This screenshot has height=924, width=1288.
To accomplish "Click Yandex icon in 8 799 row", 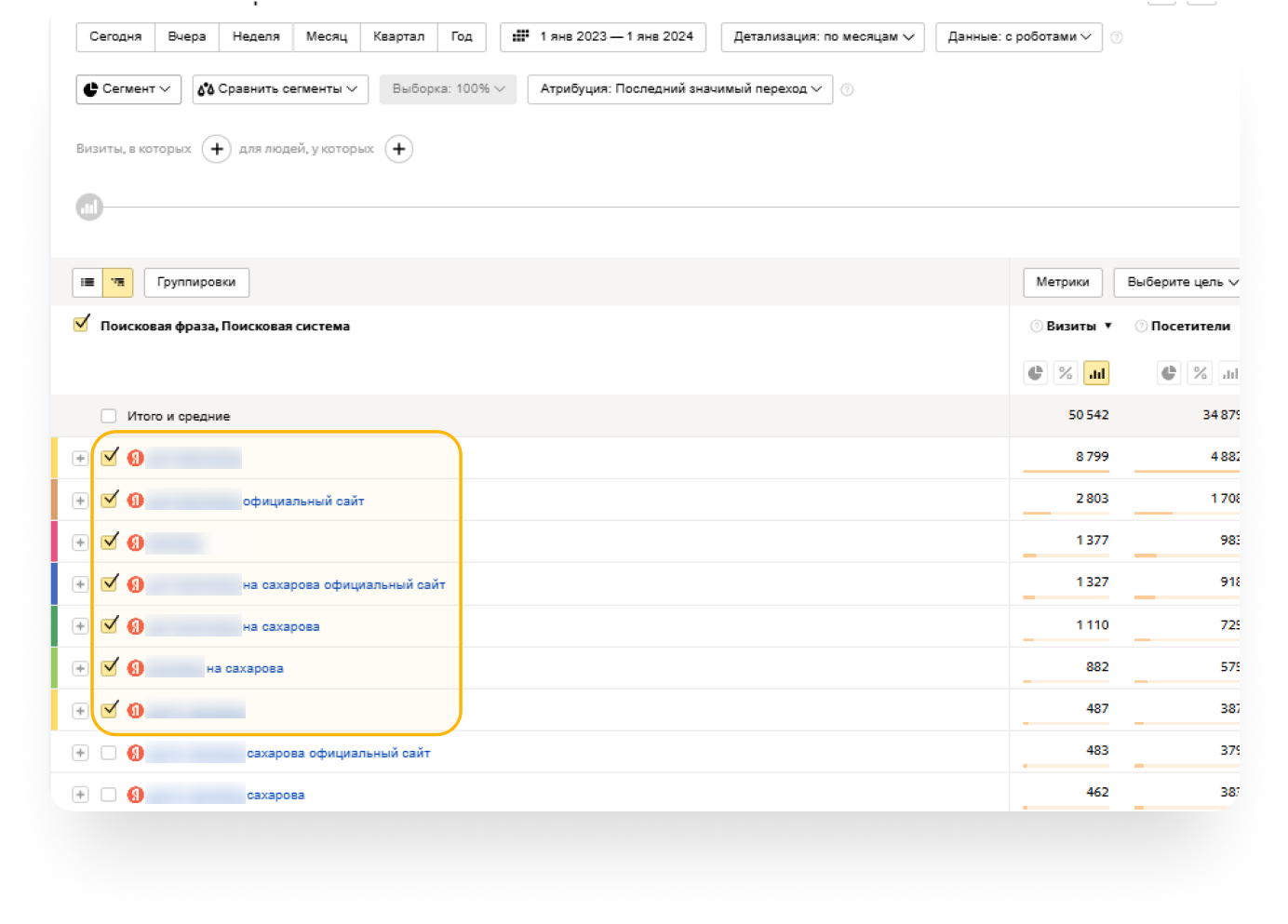I will coord(136,458).
